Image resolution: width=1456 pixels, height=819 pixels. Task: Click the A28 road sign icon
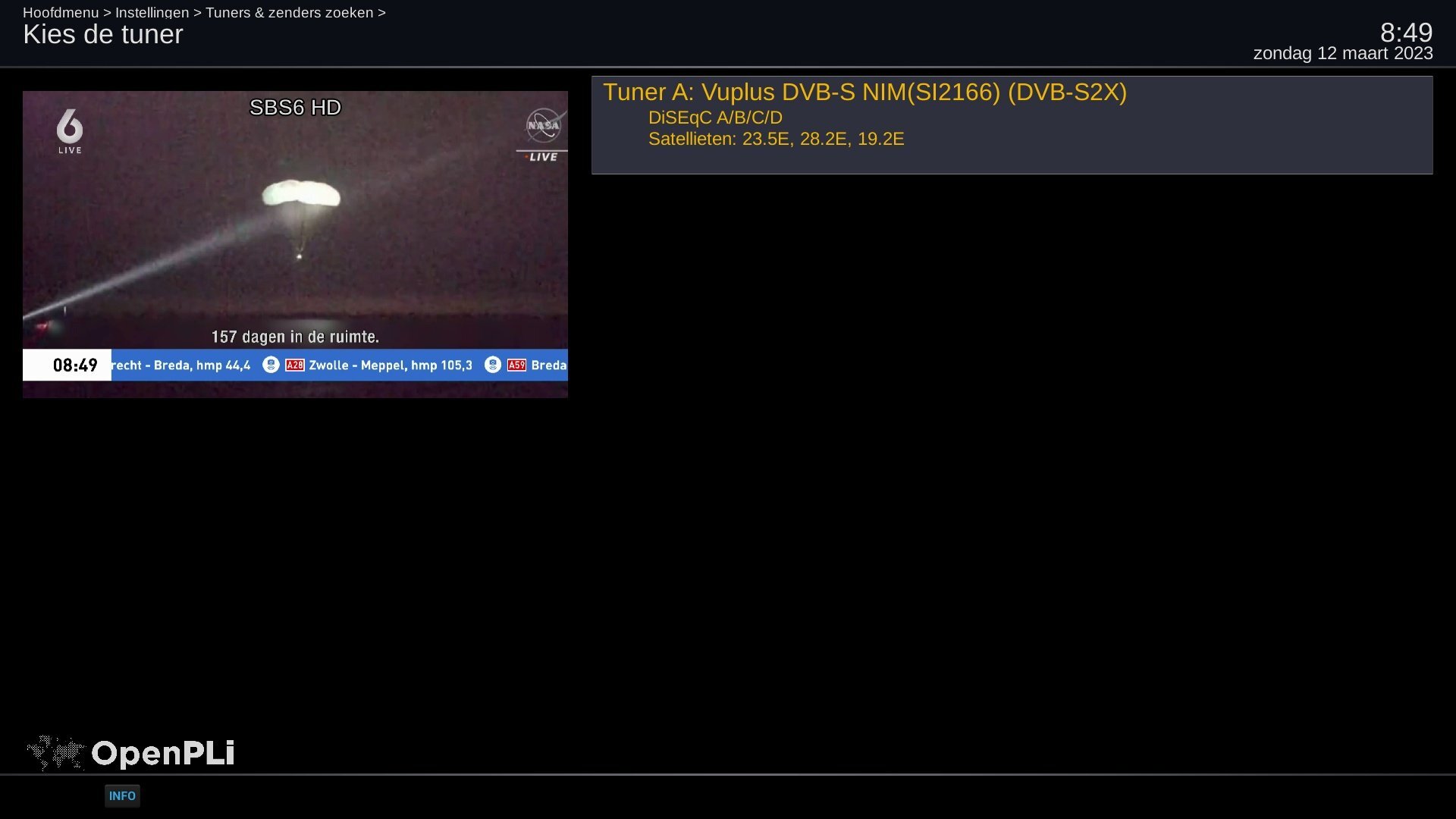click(x=294, y=365)
